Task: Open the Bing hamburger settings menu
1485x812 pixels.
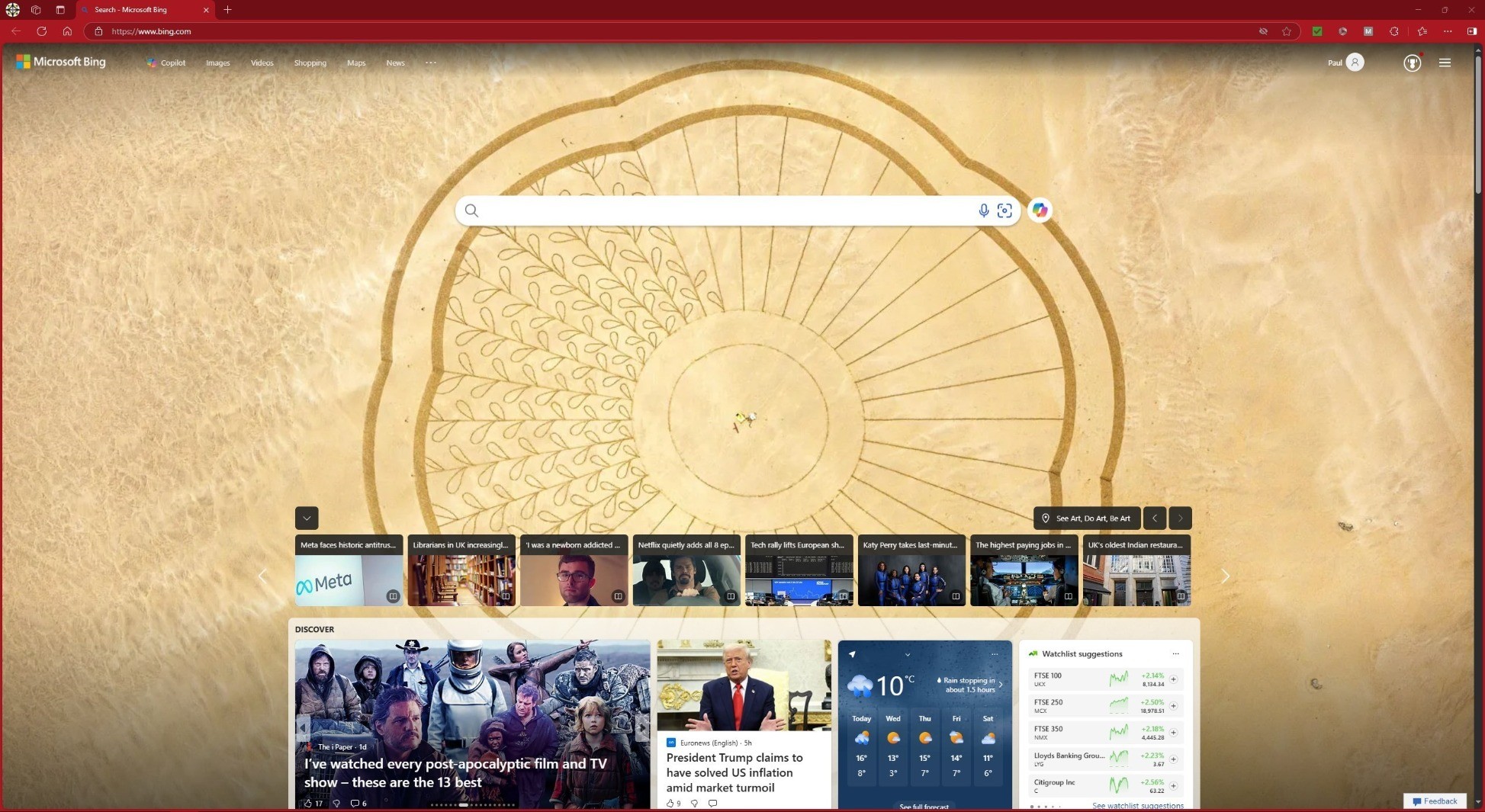Action: 1445,63
